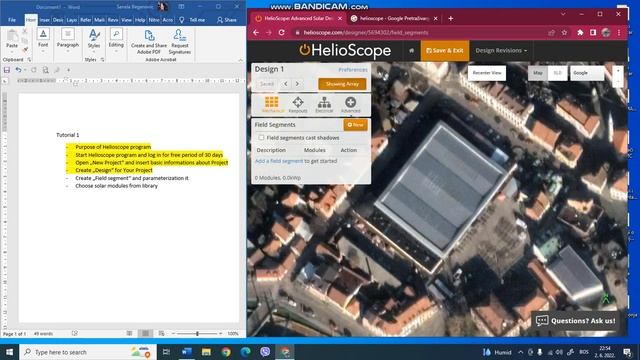Click the Print Preview icon in Word toolbar

(46, 70)
